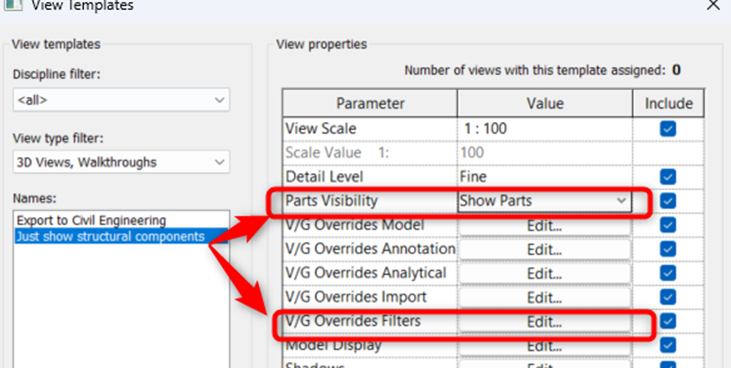Viewport: 731px width, 368px height.
Task: Click the Detail Level parameter cell
Action: click(x=370, y=177)
